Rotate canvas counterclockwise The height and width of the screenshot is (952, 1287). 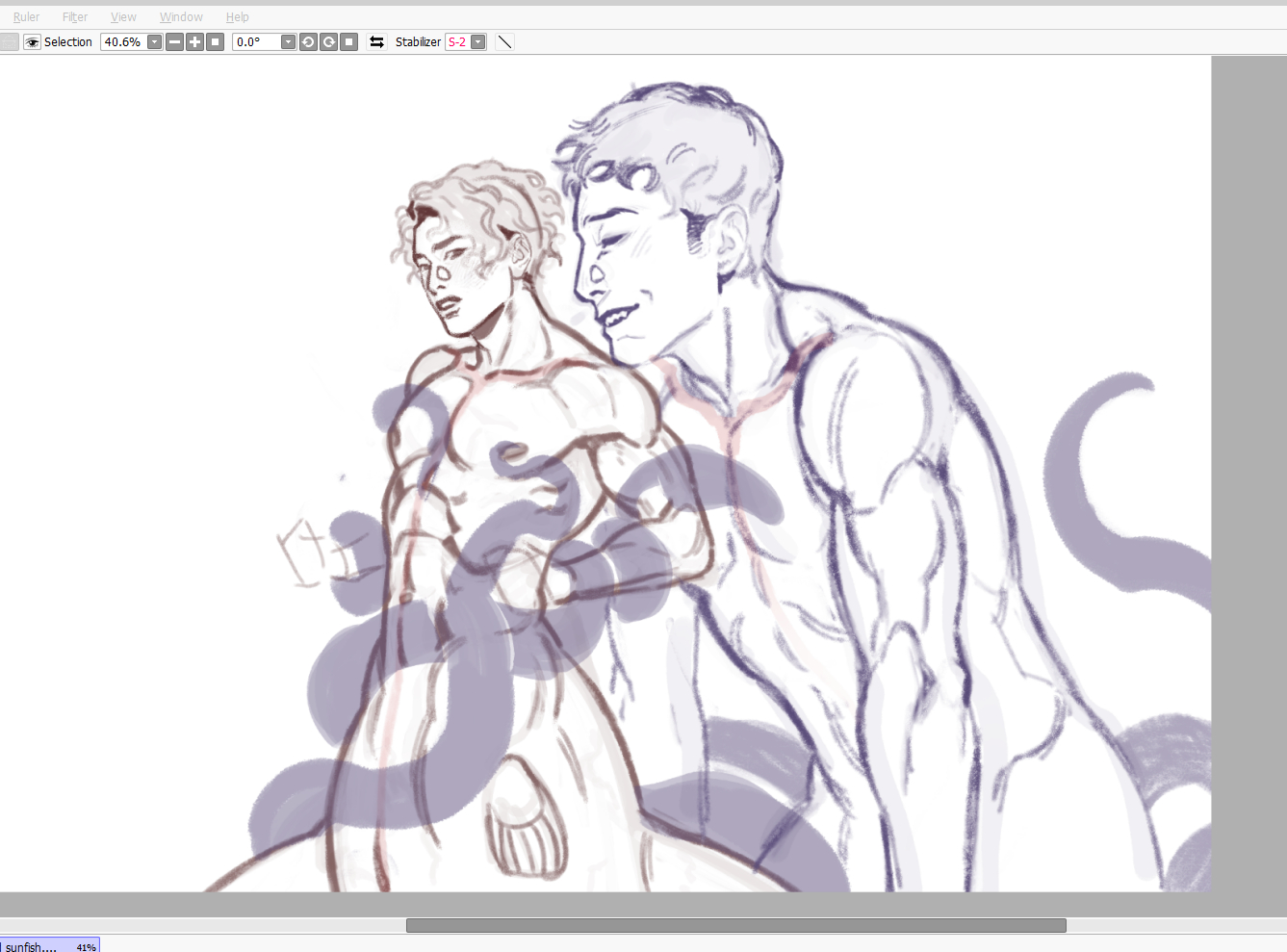click(x=308, y=41)
